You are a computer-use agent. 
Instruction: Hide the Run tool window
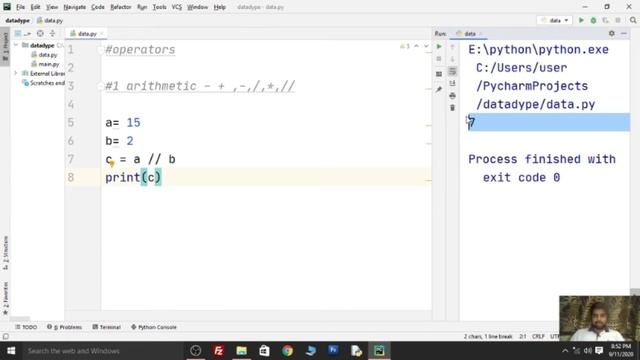[624, 33]
